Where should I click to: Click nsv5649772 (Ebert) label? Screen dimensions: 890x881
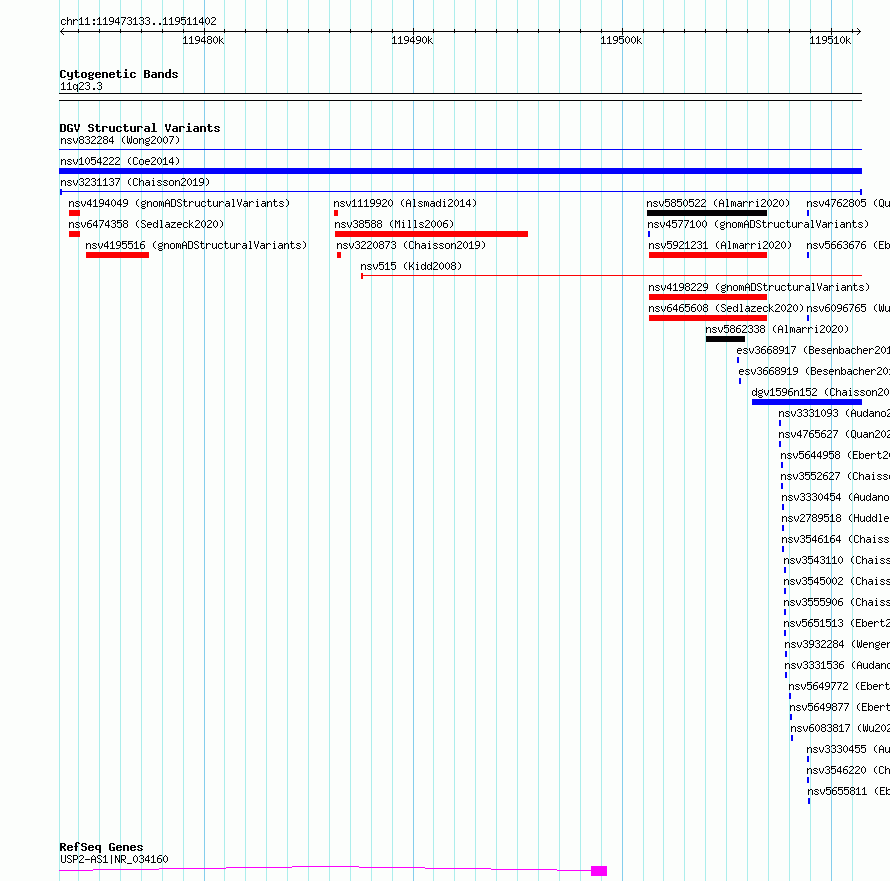click(x=839, y=686)
